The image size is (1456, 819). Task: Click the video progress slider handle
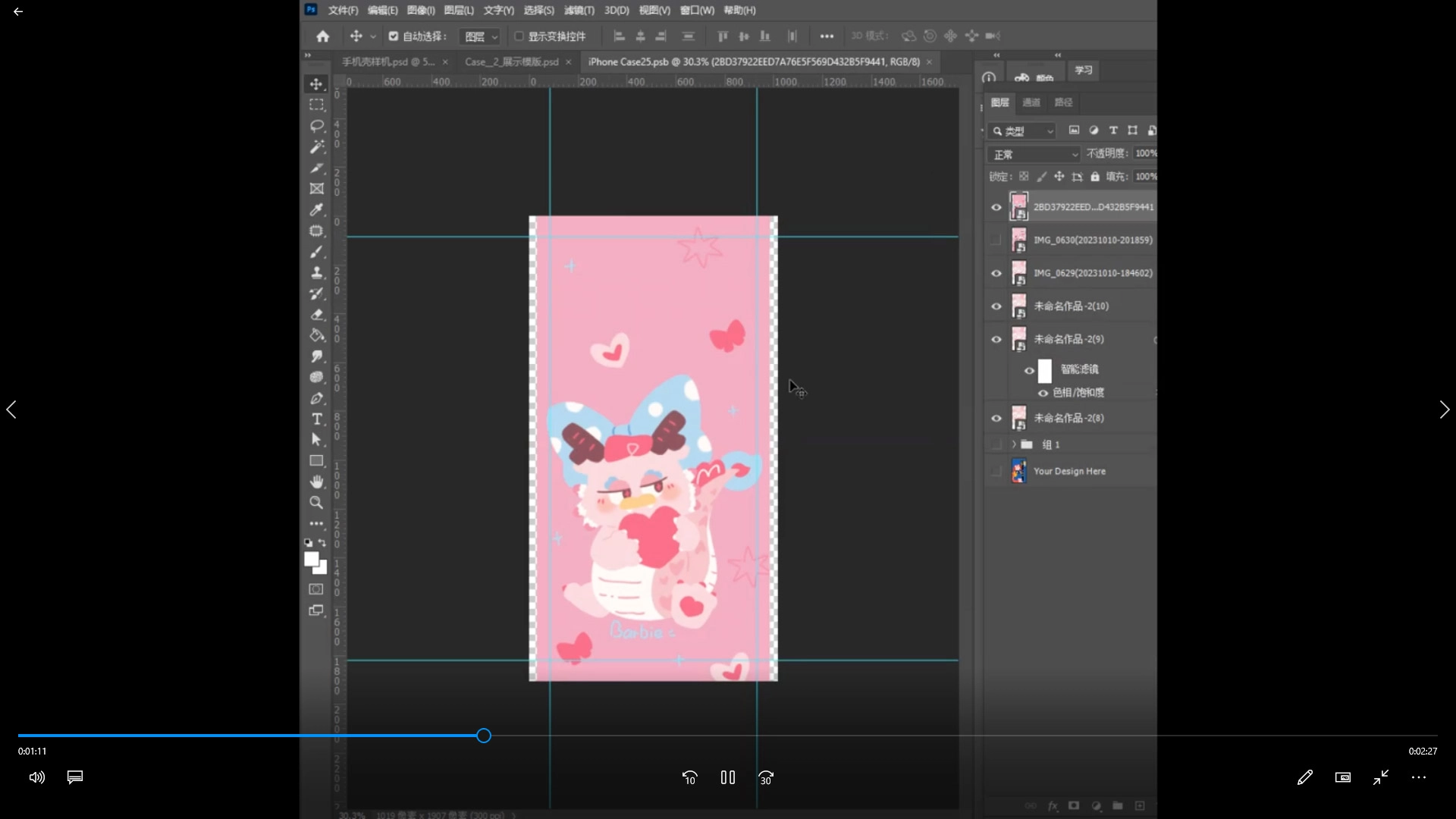[x=484, y=736]
